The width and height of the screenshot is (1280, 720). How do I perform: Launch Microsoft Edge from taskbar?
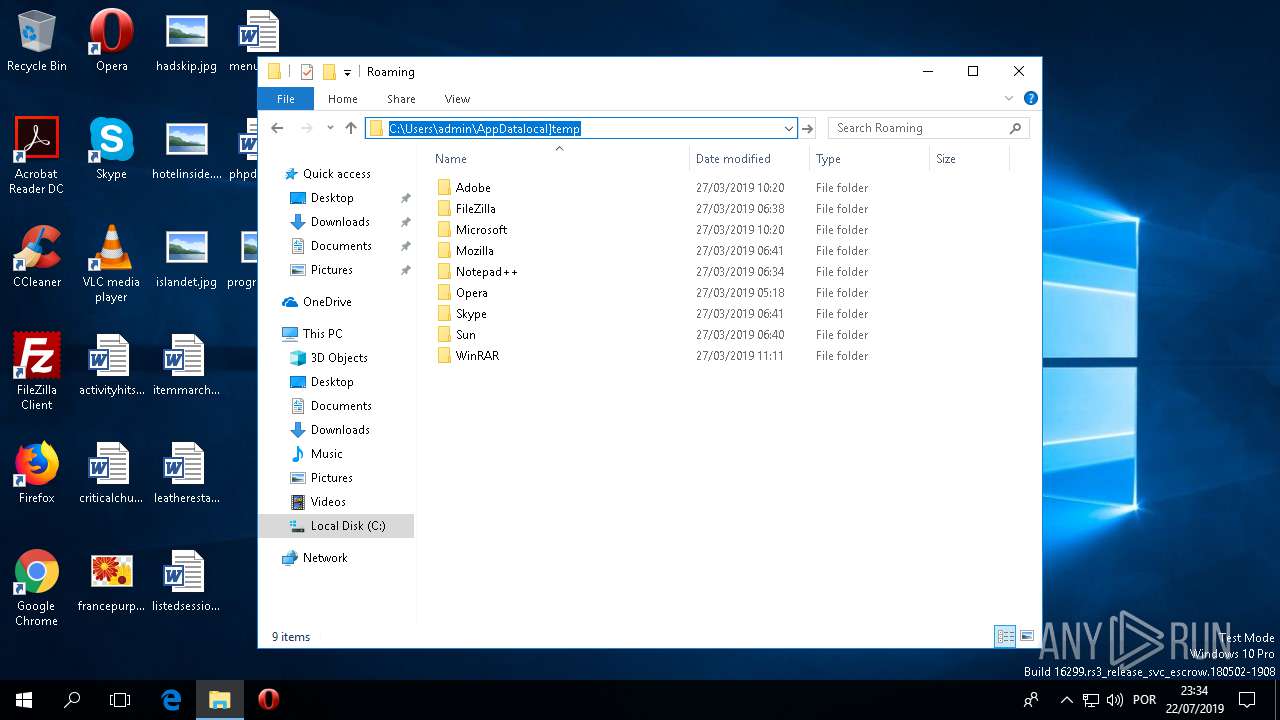pos(171,700)
